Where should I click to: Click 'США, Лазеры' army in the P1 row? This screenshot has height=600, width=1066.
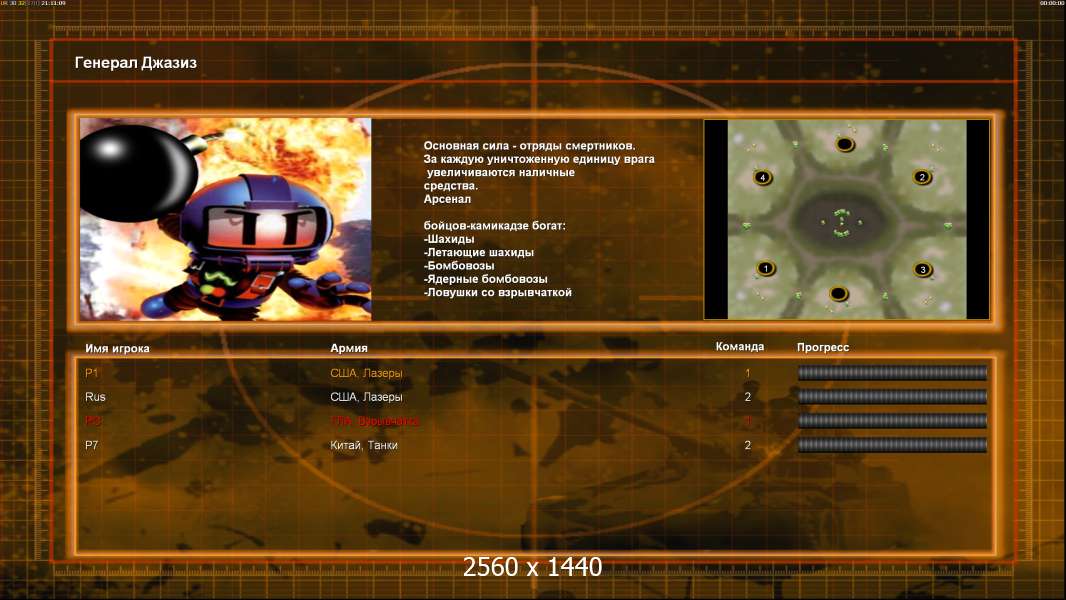tap(366, 373)
